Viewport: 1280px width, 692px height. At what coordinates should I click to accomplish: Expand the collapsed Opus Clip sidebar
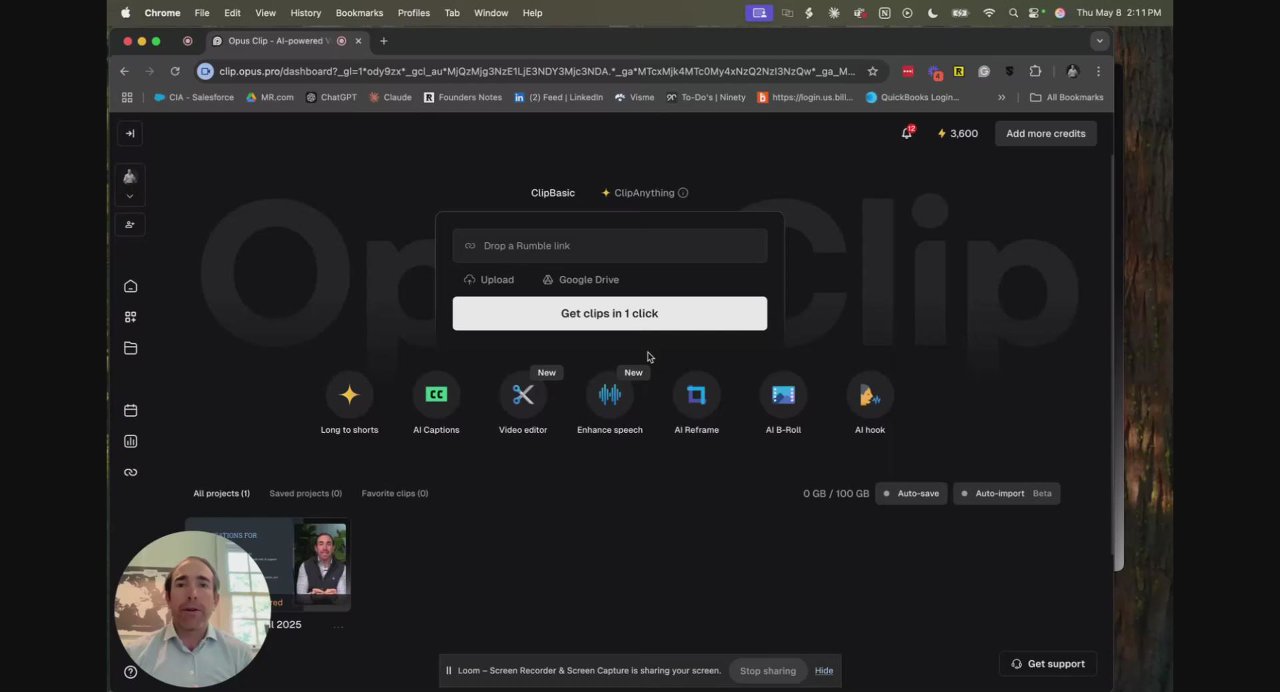pos(130,133)
